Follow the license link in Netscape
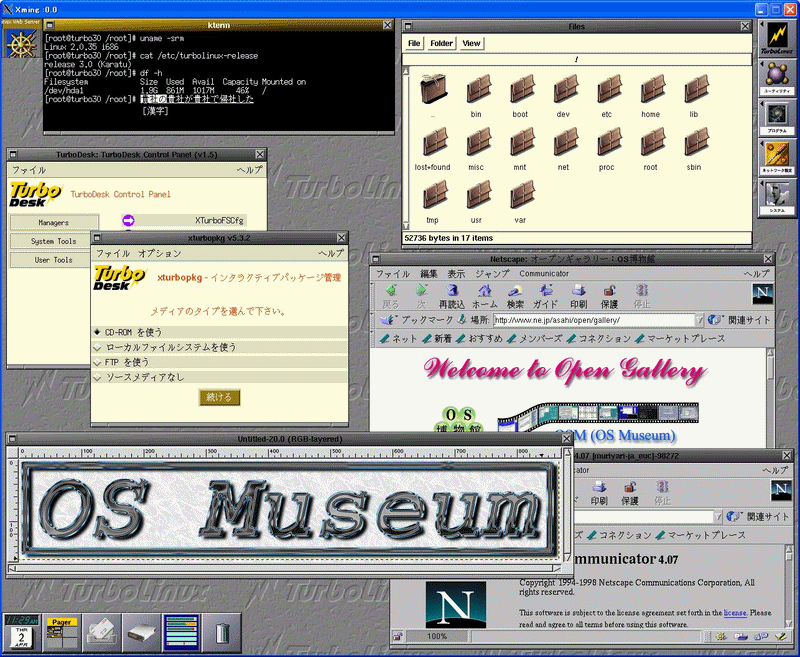800x657 pixels. click(735, 613)
